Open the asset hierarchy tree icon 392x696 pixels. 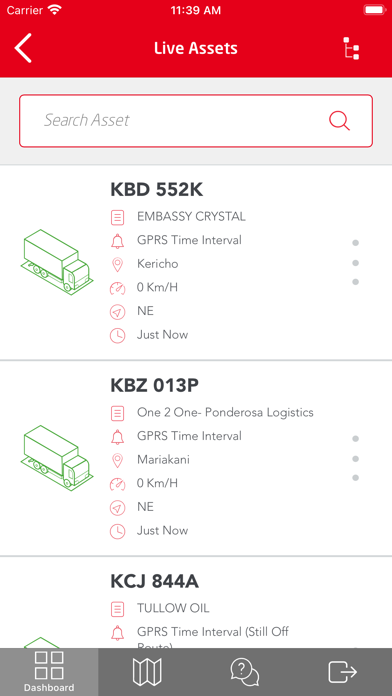(x=351, y=48)
